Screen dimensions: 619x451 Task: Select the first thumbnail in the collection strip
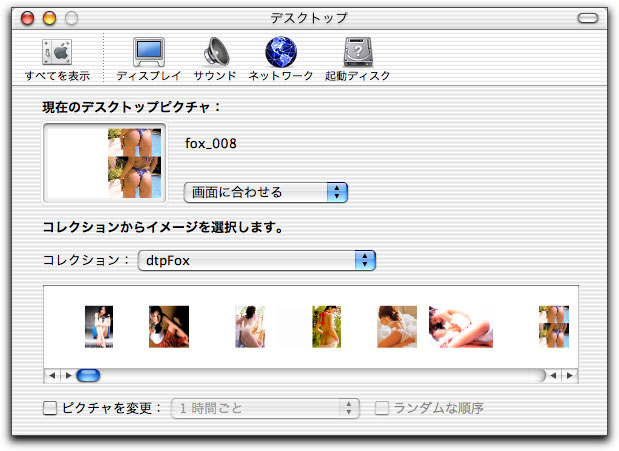99,326
